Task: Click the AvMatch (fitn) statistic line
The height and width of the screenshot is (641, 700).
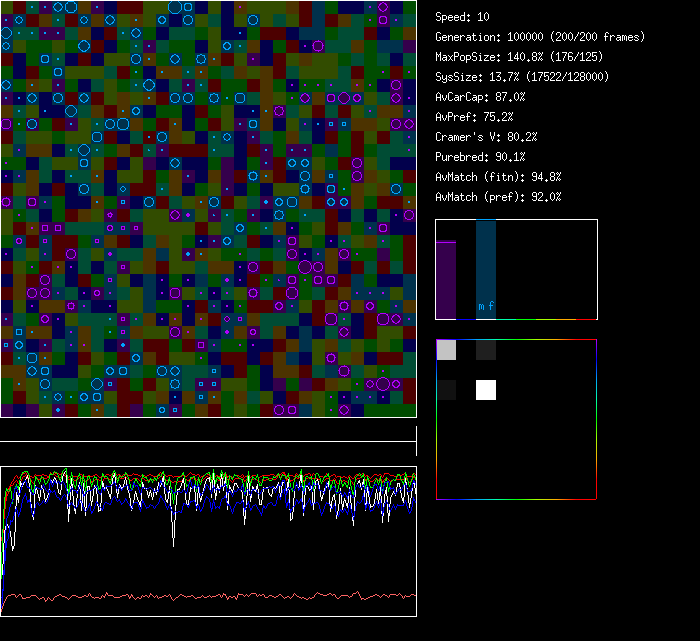Action: point(498,177)
